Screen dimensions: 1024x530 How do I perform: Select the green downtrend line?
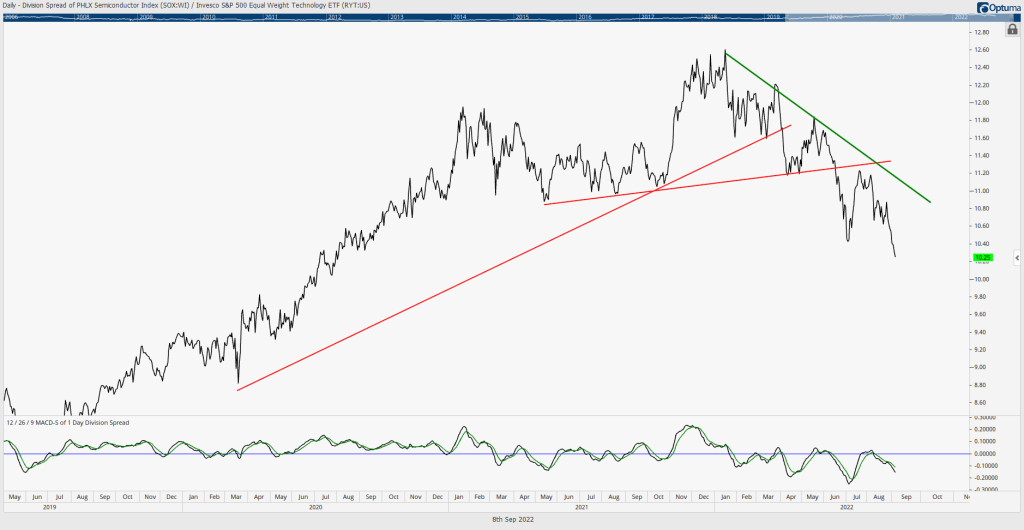coord(828,127)
